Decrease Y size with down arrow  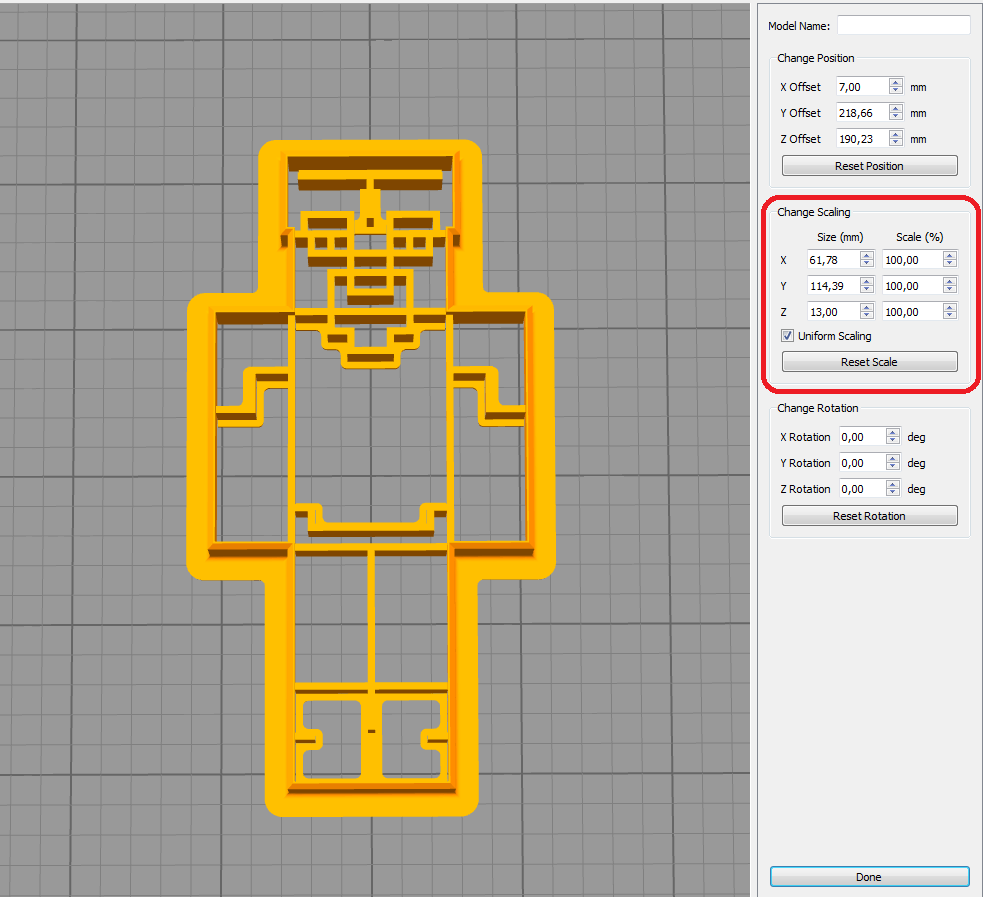click(867, 290)
